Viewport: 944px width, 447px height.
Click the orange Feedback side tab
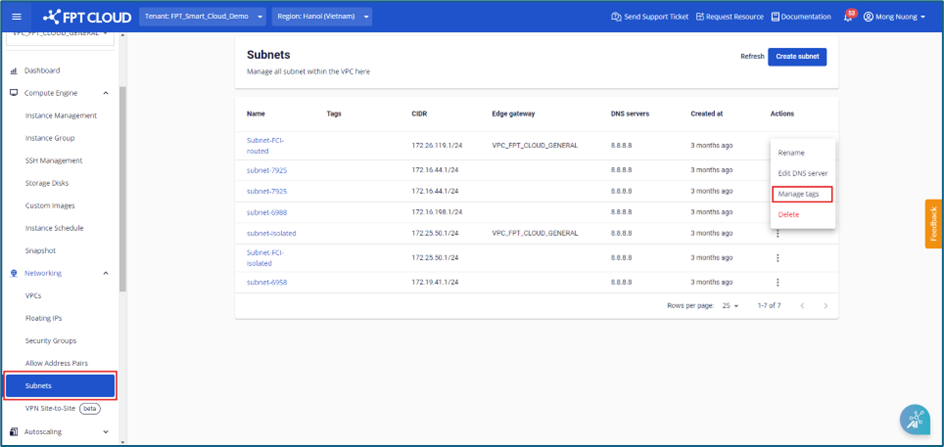tap(934, 223)
